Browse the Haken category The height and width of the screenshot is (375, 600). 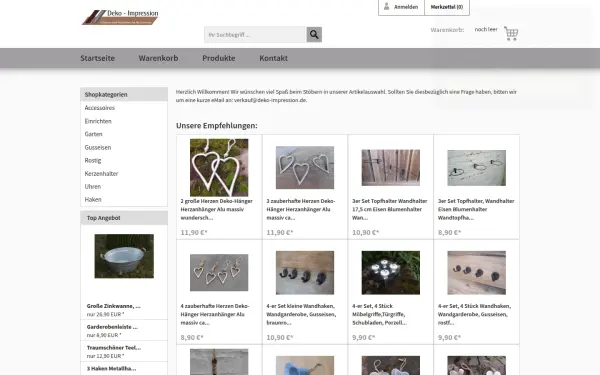click(93, 200)
